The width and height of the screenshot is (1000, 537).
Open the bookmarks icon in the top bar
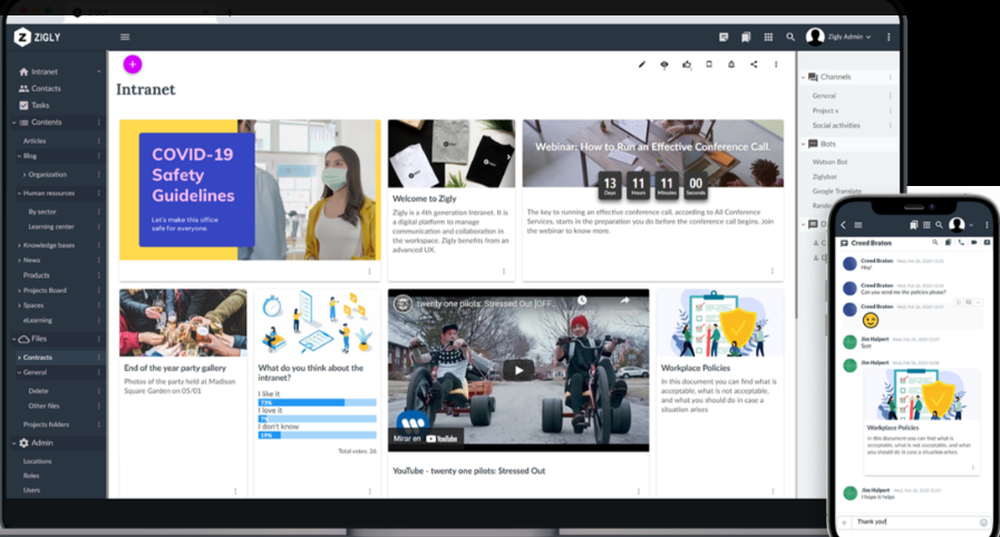746,37
